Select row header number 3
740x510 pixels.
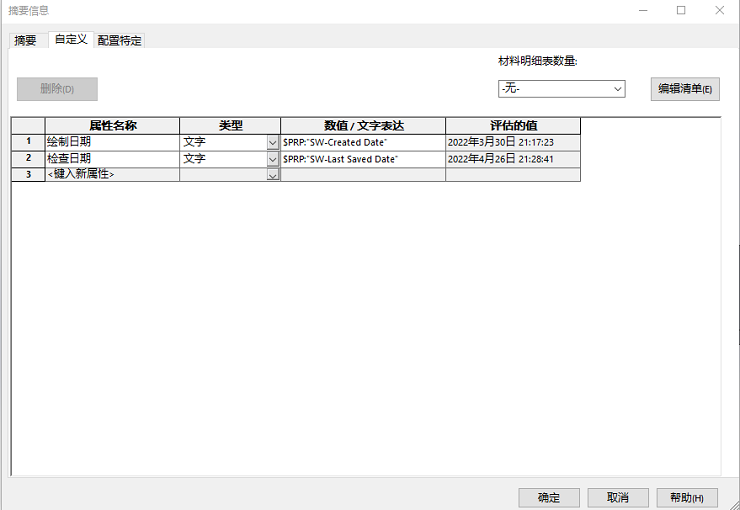click(28, 175)
